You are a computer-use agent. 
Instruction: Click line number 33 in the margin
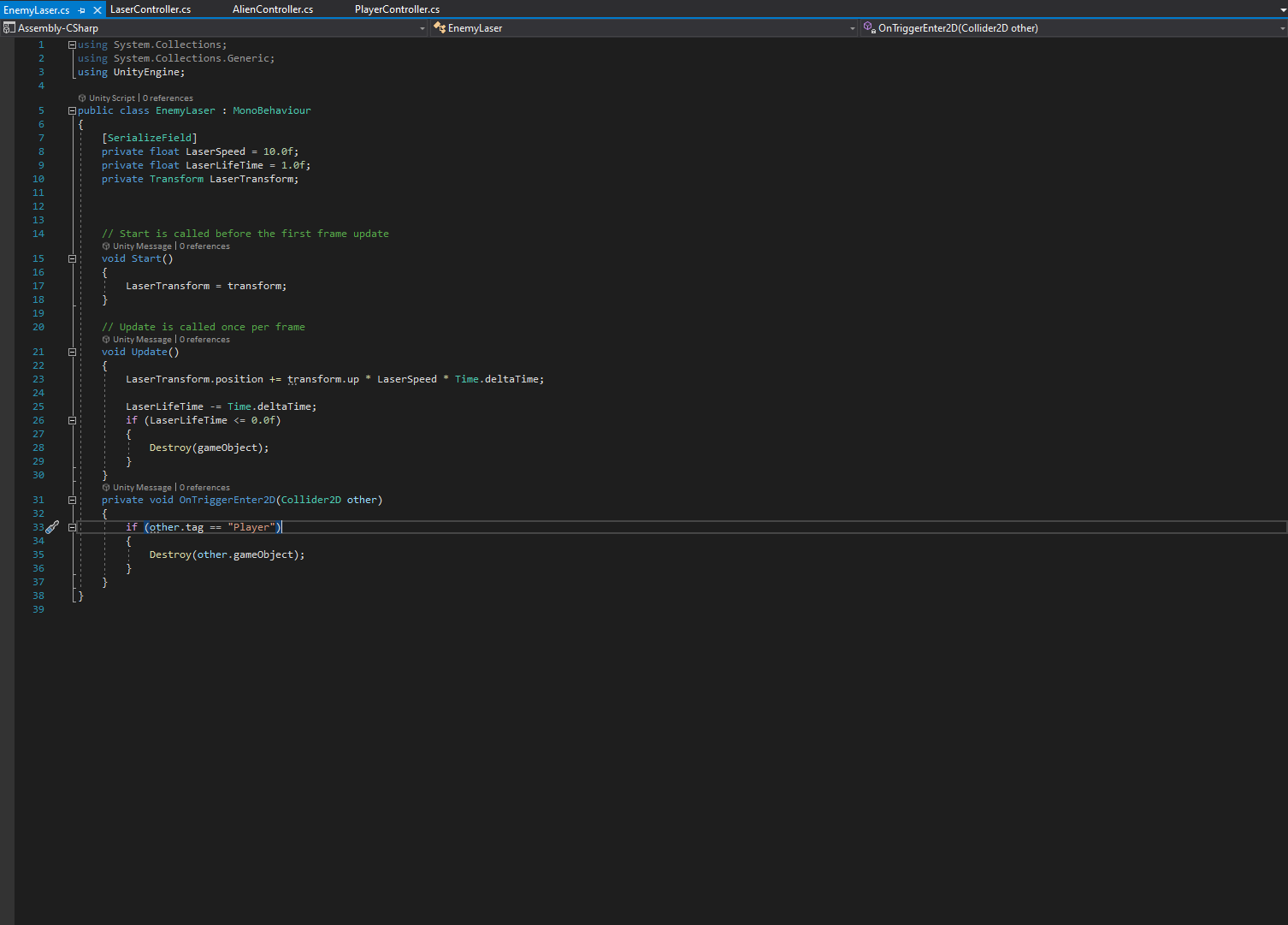38,527
